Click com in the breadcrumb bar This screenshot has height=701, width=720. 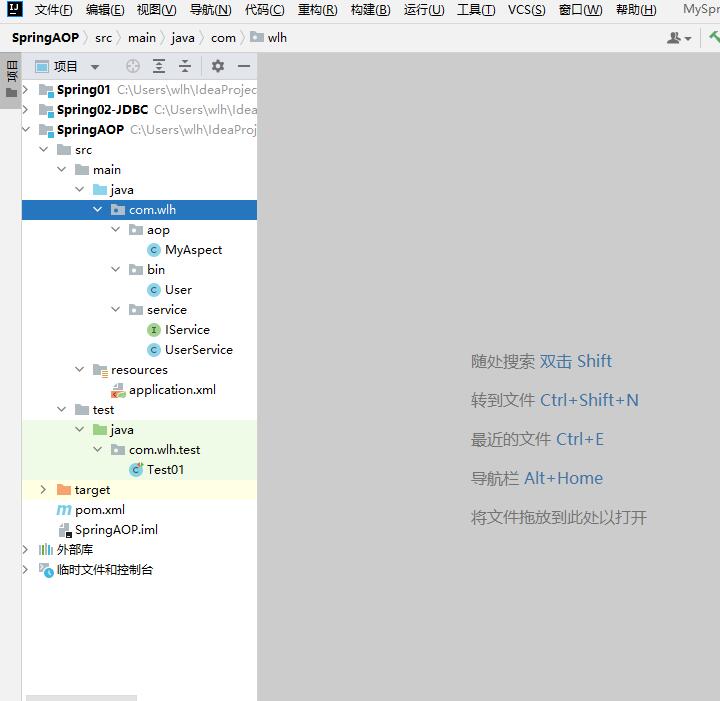223,38
